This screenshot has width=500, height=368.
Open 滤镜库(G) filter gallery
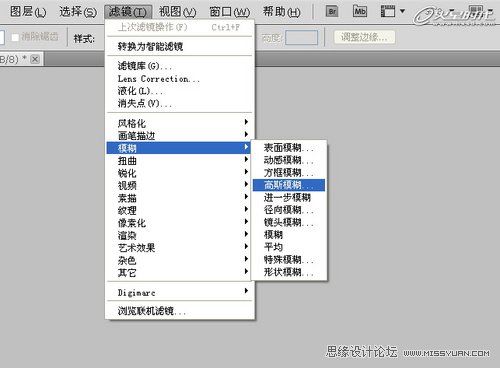click(180, 66)
